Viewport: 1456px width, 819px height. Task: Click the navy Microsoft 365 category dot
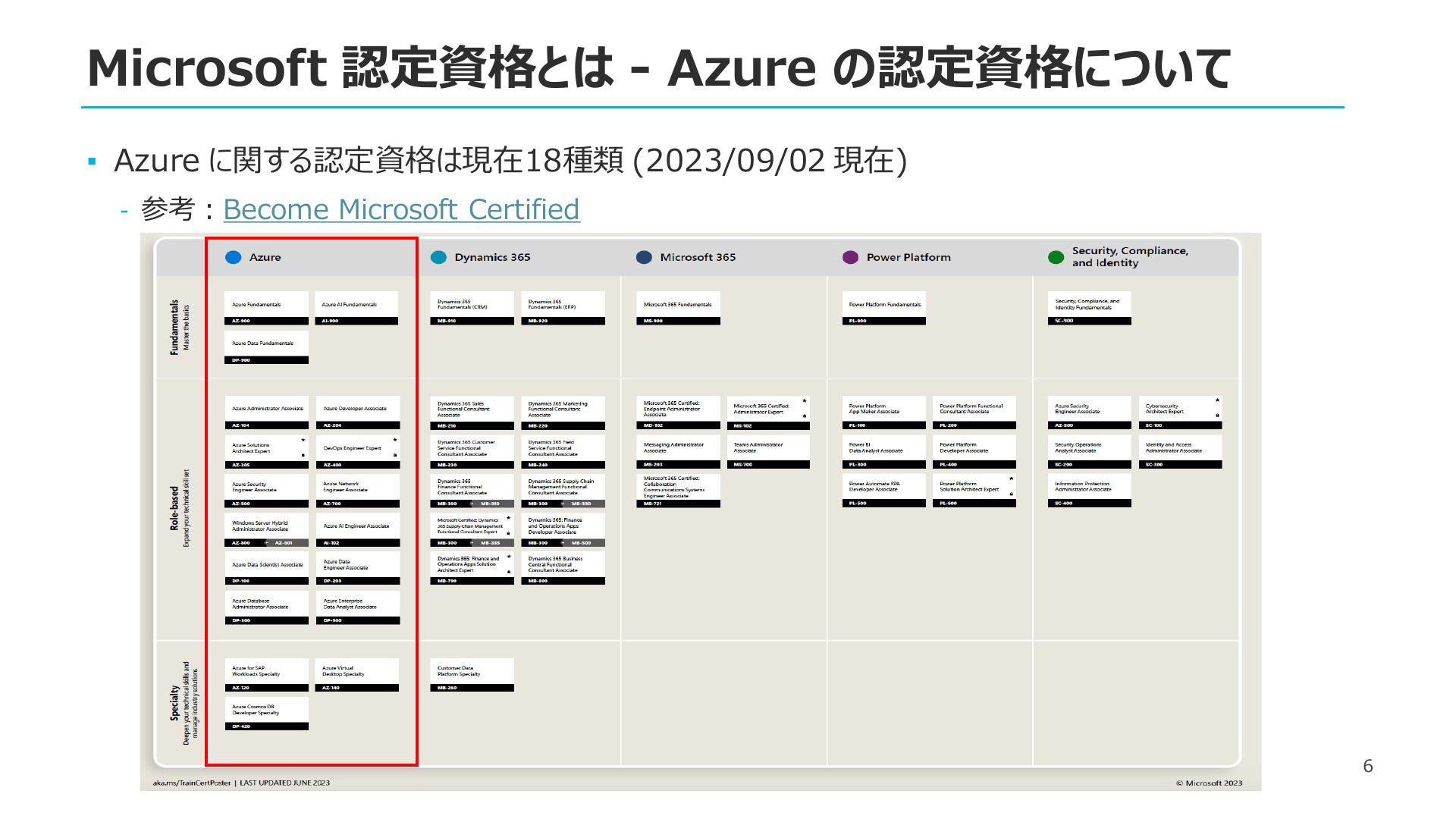[x=644, y=257]
